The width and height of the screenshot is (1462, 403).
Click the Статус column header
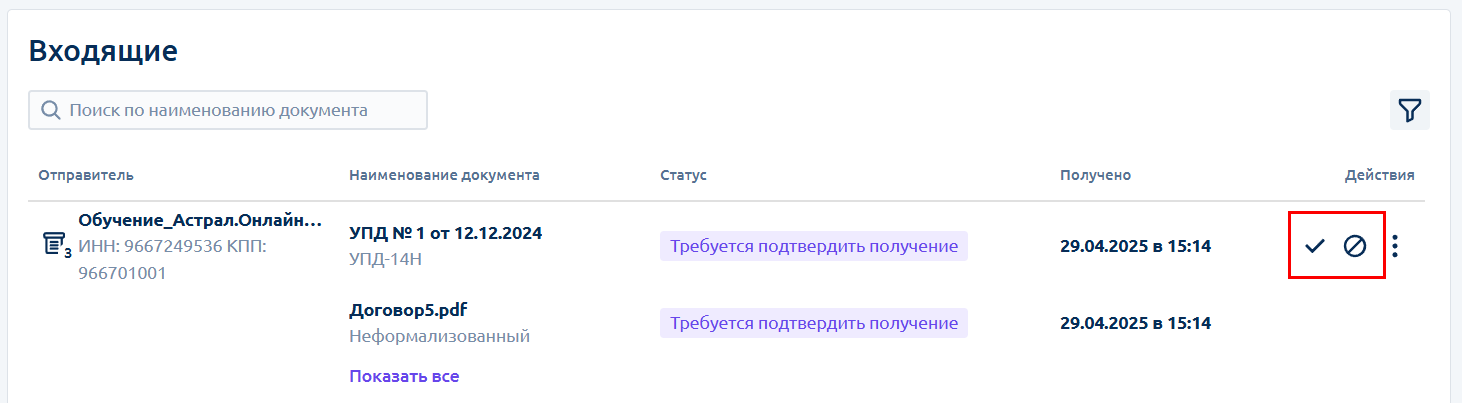click(683, 175)
